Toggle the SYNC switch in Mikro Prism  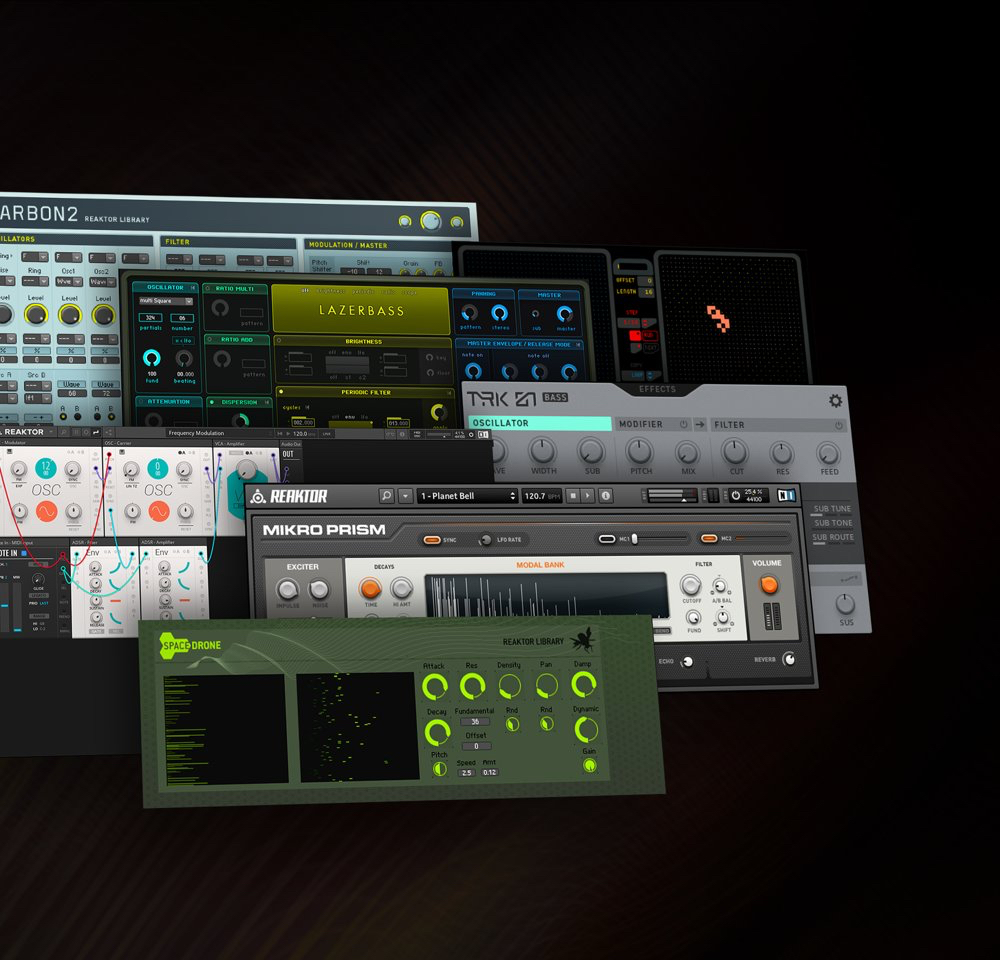432,540
